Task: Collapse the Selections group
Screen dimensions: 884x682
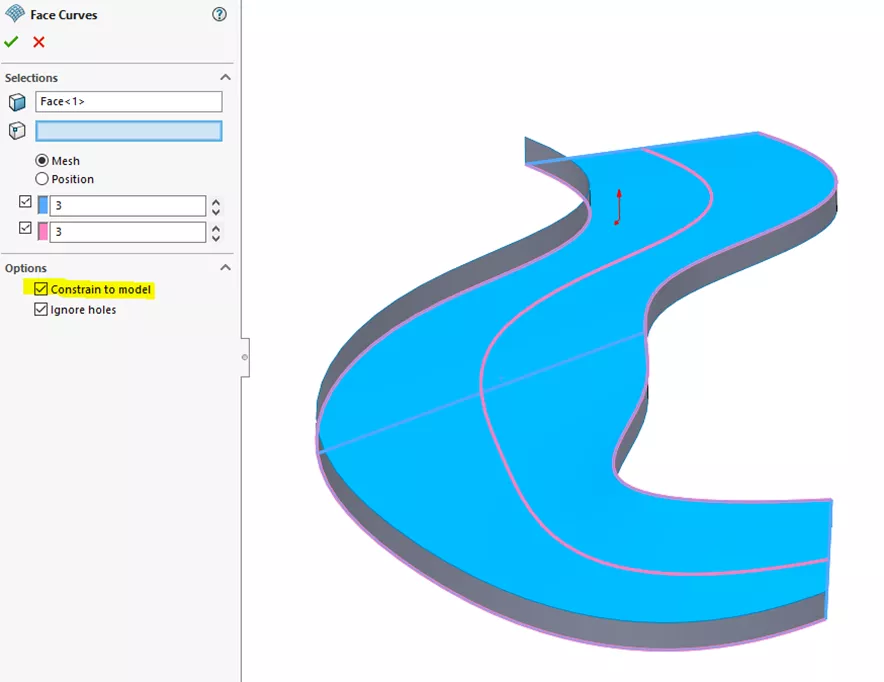Action: pyautogui.click(x=226, y=77)
